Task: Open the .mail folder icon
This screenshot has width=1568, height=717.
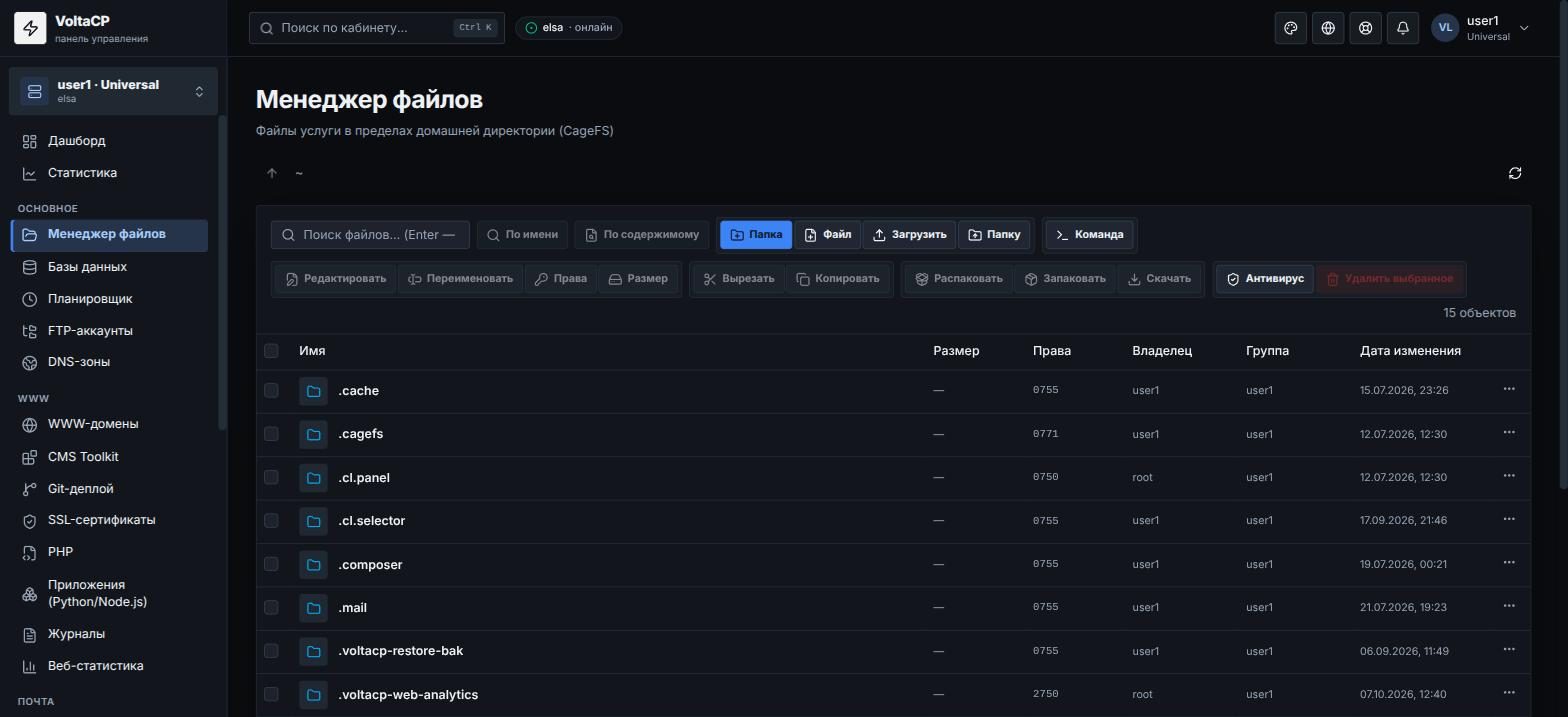Action: tap(313, 608)
